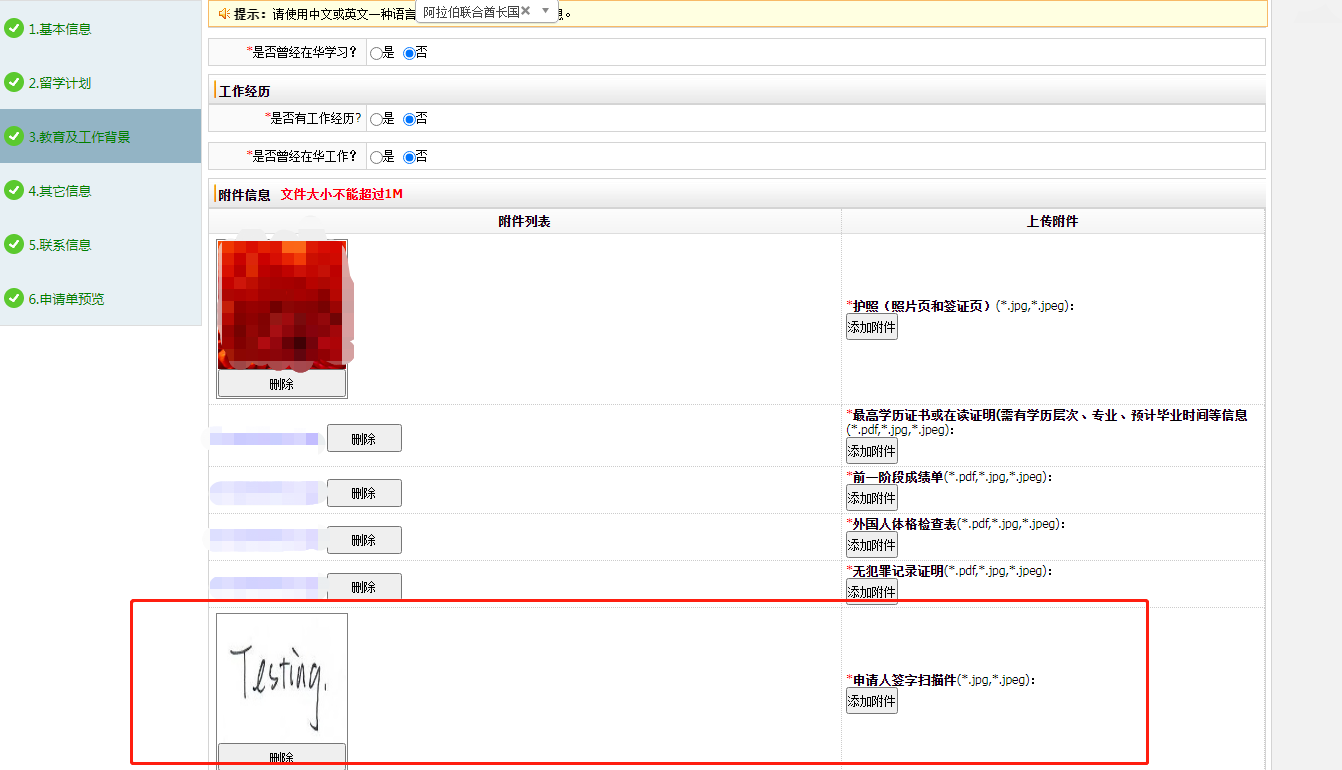This screenshot has height=770, width=1342.
Task: Select 是 for 是否曾经在华工作
Action: [376, 157]
